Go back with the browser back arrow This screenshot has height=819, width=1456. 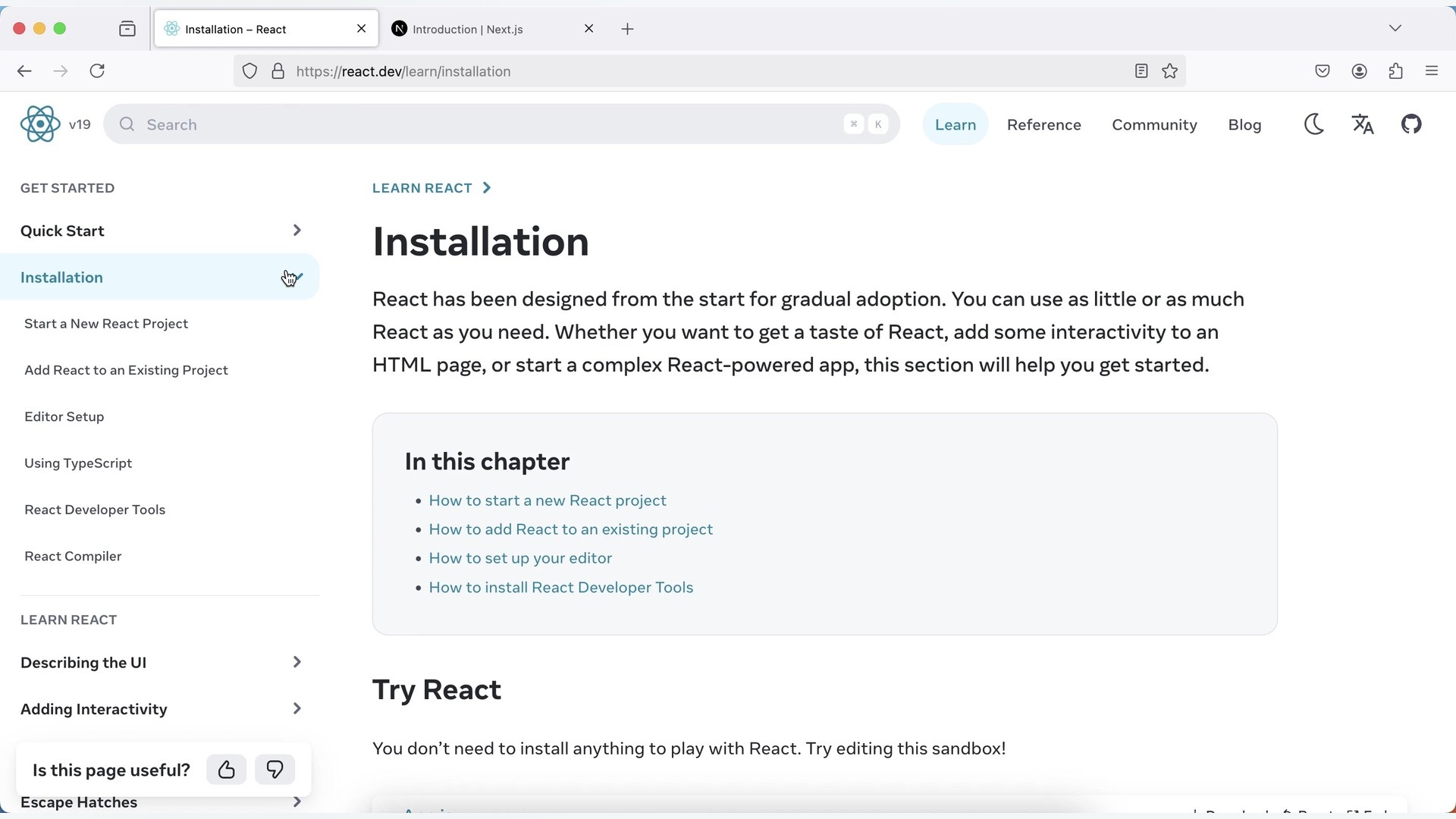24,71
